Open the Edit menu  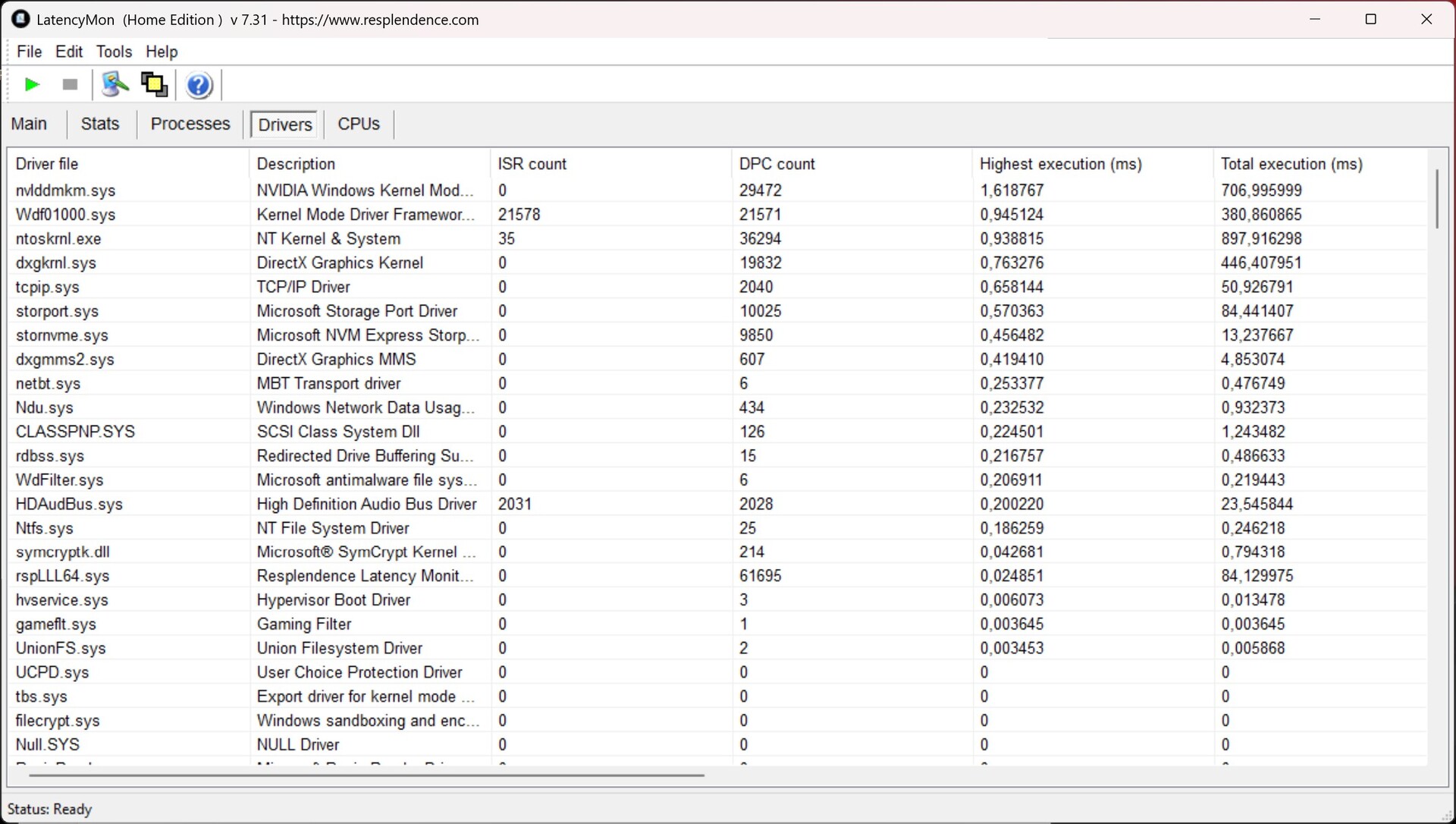pos(69,52)
